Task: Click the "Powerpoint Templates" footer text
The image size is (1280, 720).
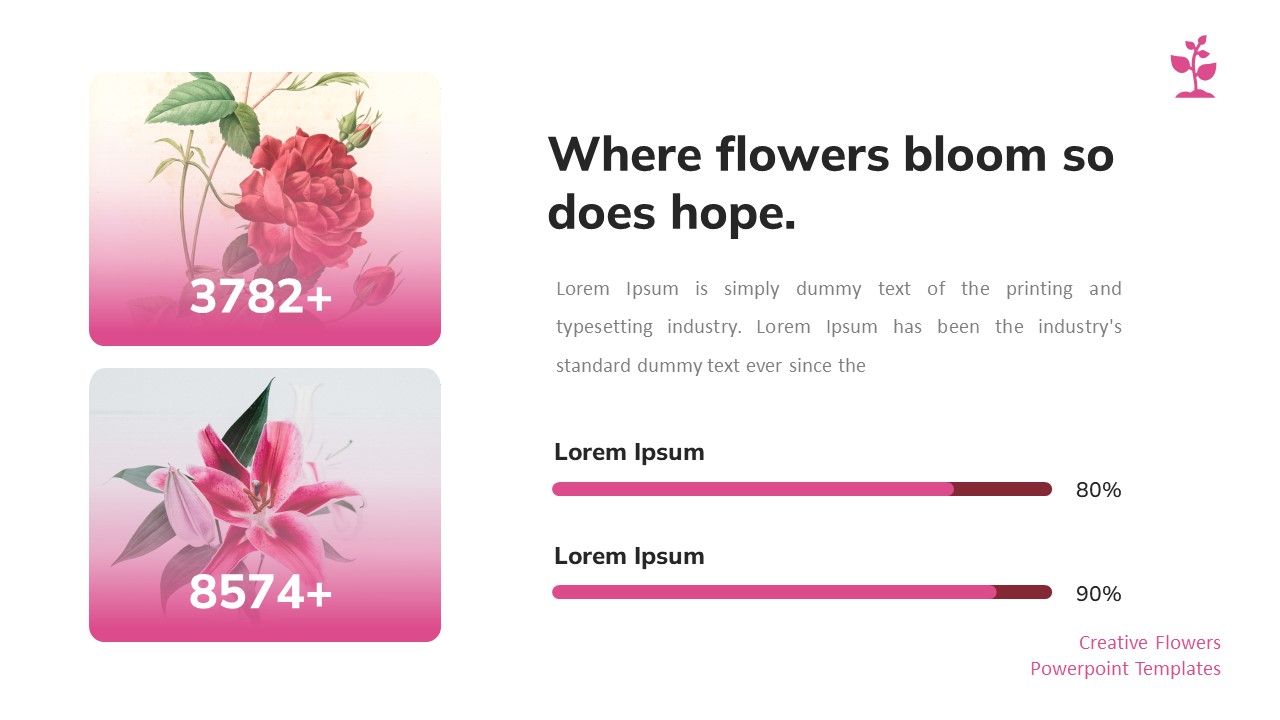Action: [x=1125, y=668]
